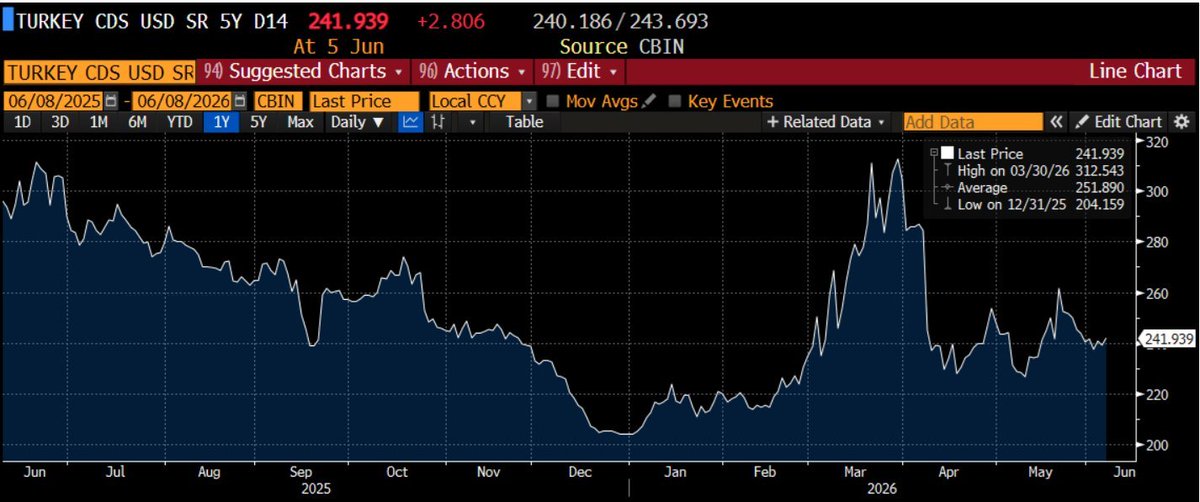This screenshot has height=502, width=1200.
Task: Click the Line Chart title label
Action: click(1135, 72)
